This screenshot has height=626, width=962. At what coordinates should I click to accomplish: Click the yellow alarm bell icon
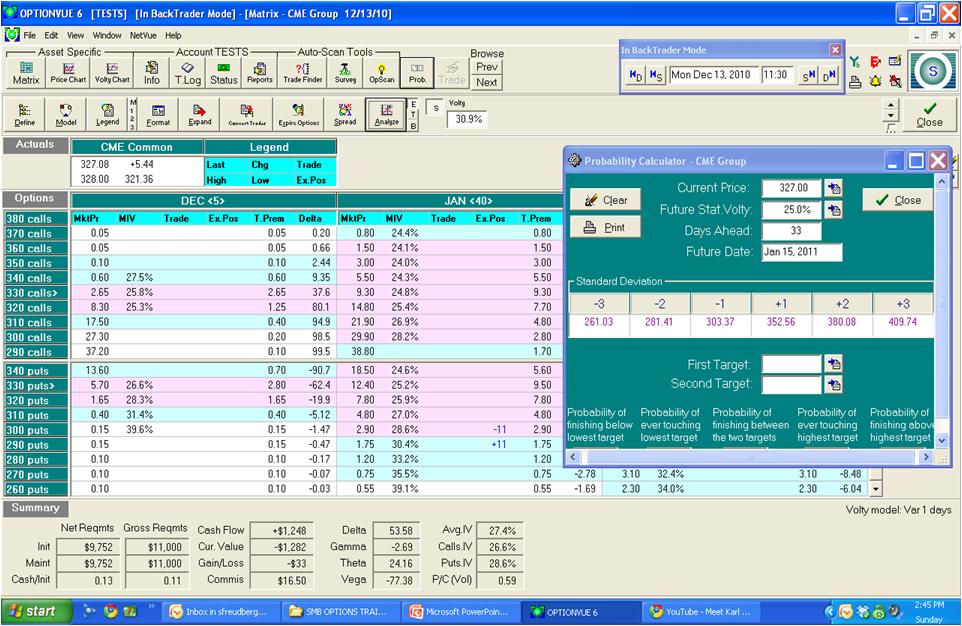(x=875, y=81)
